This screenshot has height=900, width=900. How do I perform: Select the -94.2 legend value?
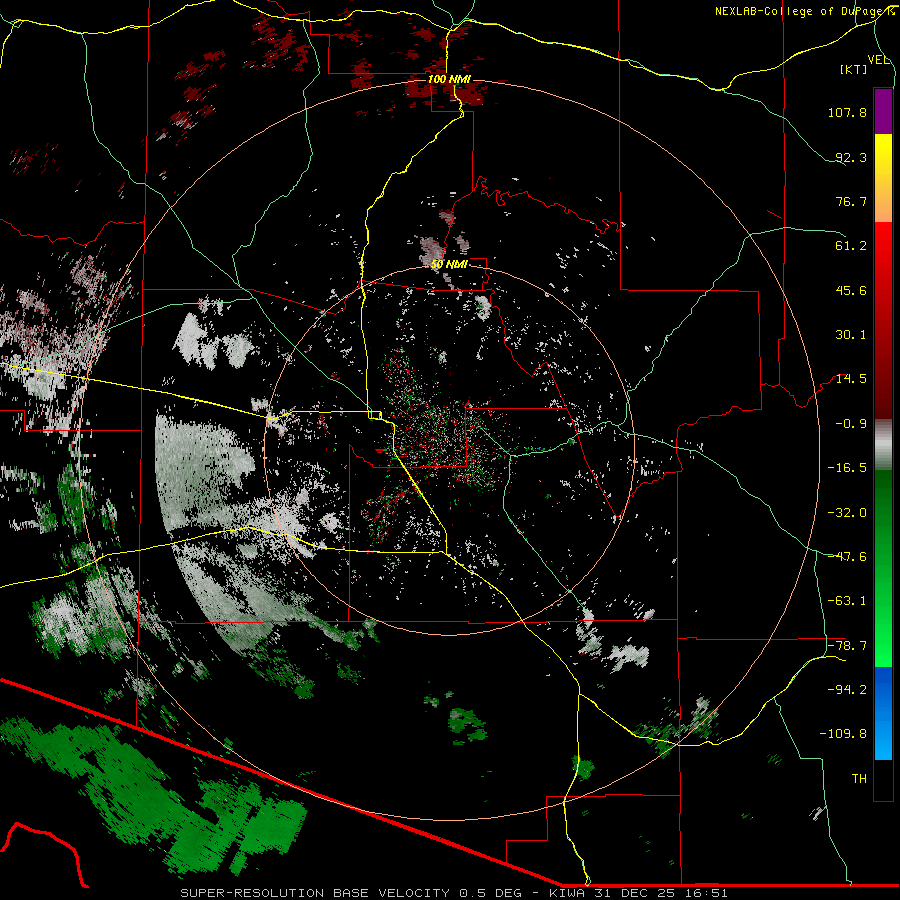click(847, 689)
